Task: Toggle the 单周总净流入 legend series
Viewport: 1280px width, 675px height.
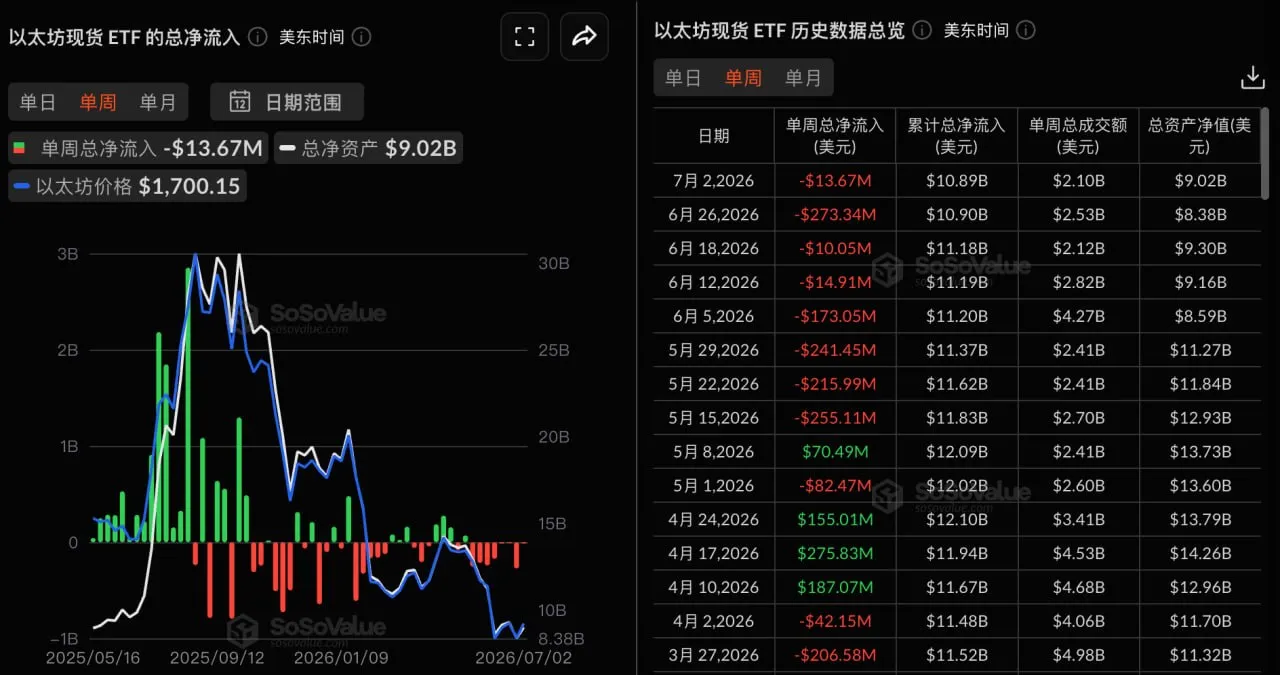Action: tap(138, 149)
